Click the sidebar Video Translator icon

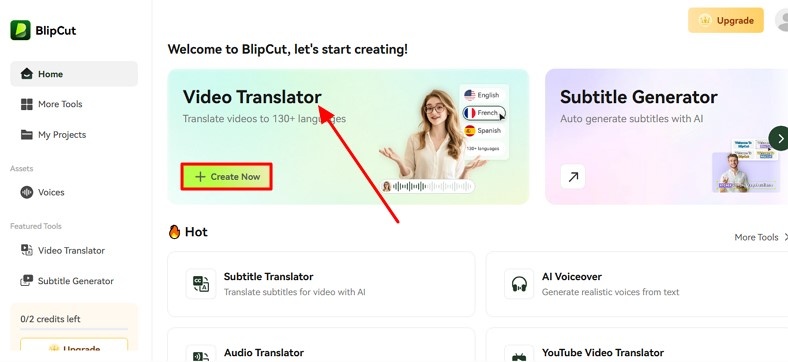coord(27,250)
